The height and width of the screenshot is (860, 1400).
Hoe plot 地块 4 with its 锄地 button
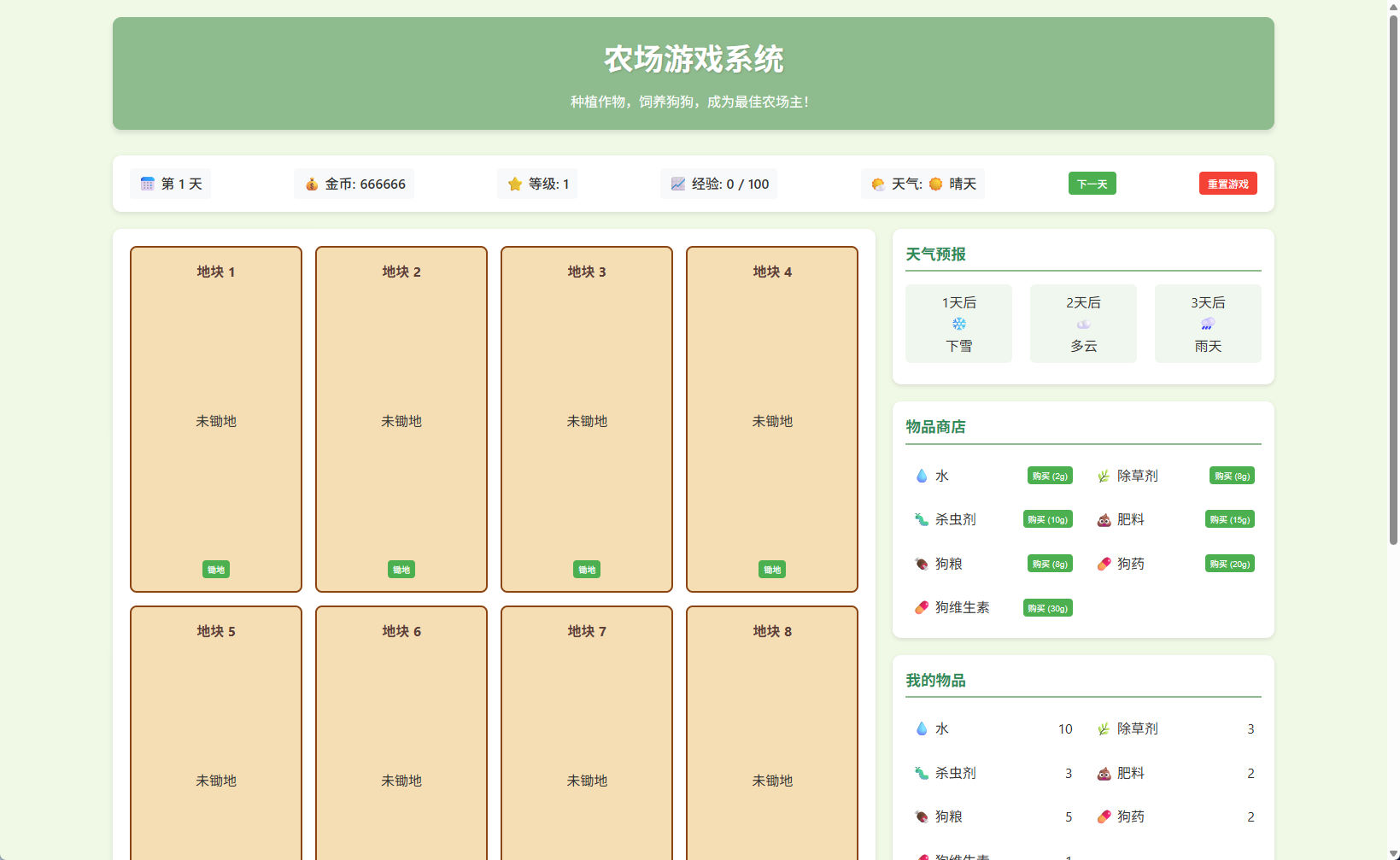[x=772, y=570]
